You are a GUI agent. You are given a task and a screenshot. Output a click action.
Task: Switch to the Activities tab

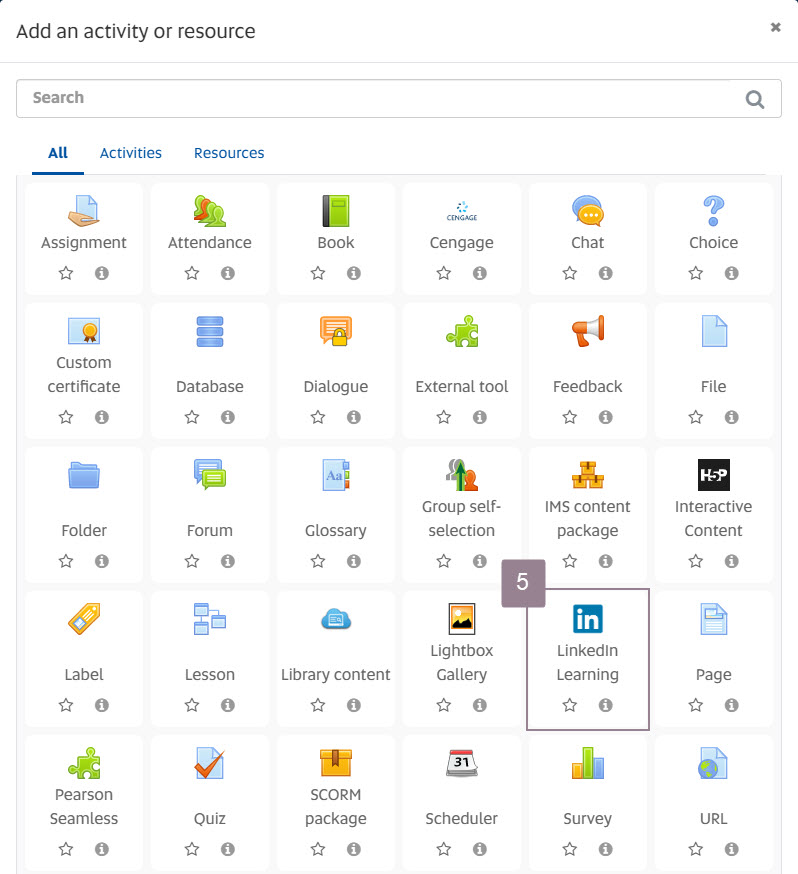[x=130, y=153]
